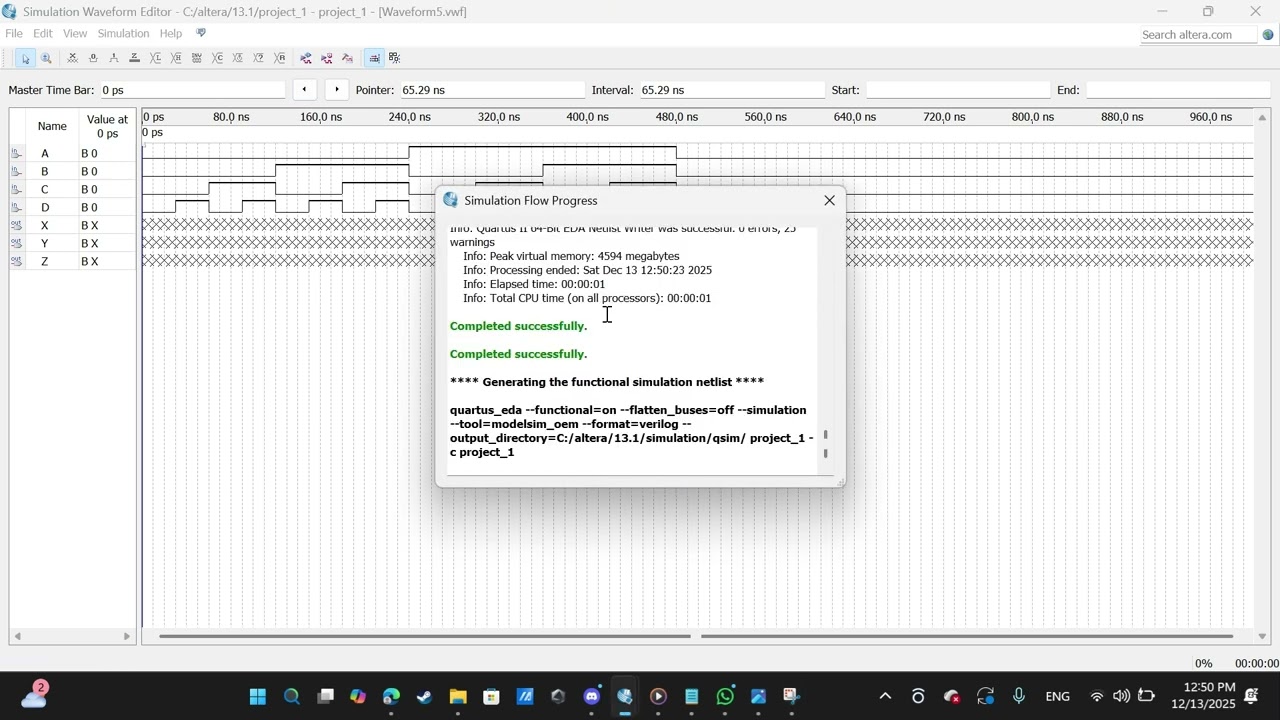
Task: Open WhatsApp from taskbar
Action: coord(725,696)
